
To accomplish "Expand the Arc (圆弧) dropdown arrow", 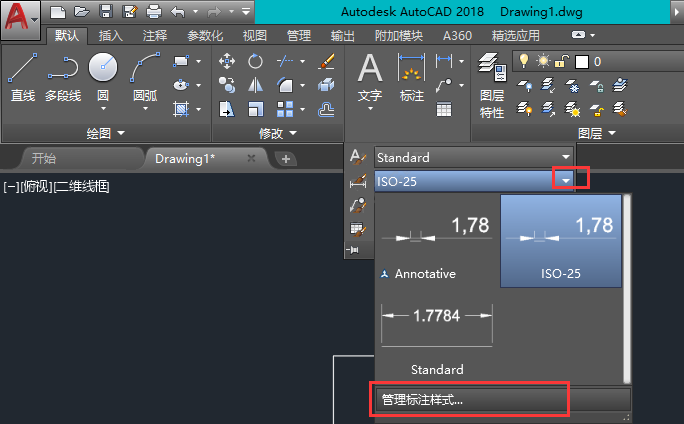I will point(145,108).
